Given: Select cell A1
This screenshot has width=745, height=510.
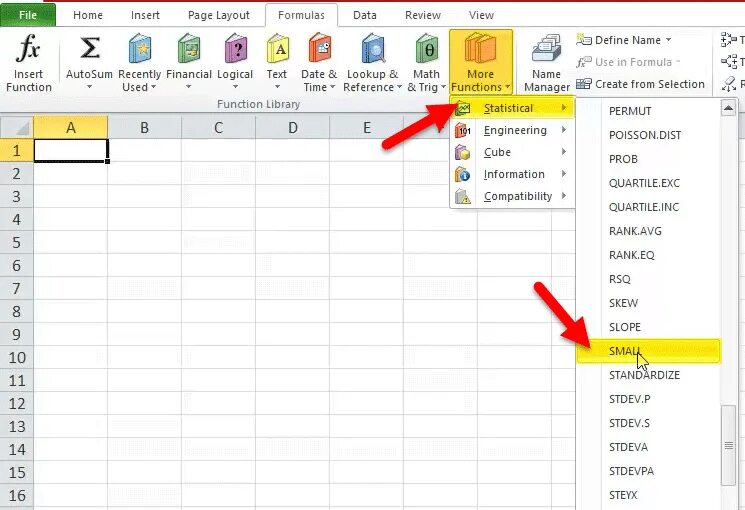Looking at the screenshot, I should pyautogui.click(x=71, y=150).
